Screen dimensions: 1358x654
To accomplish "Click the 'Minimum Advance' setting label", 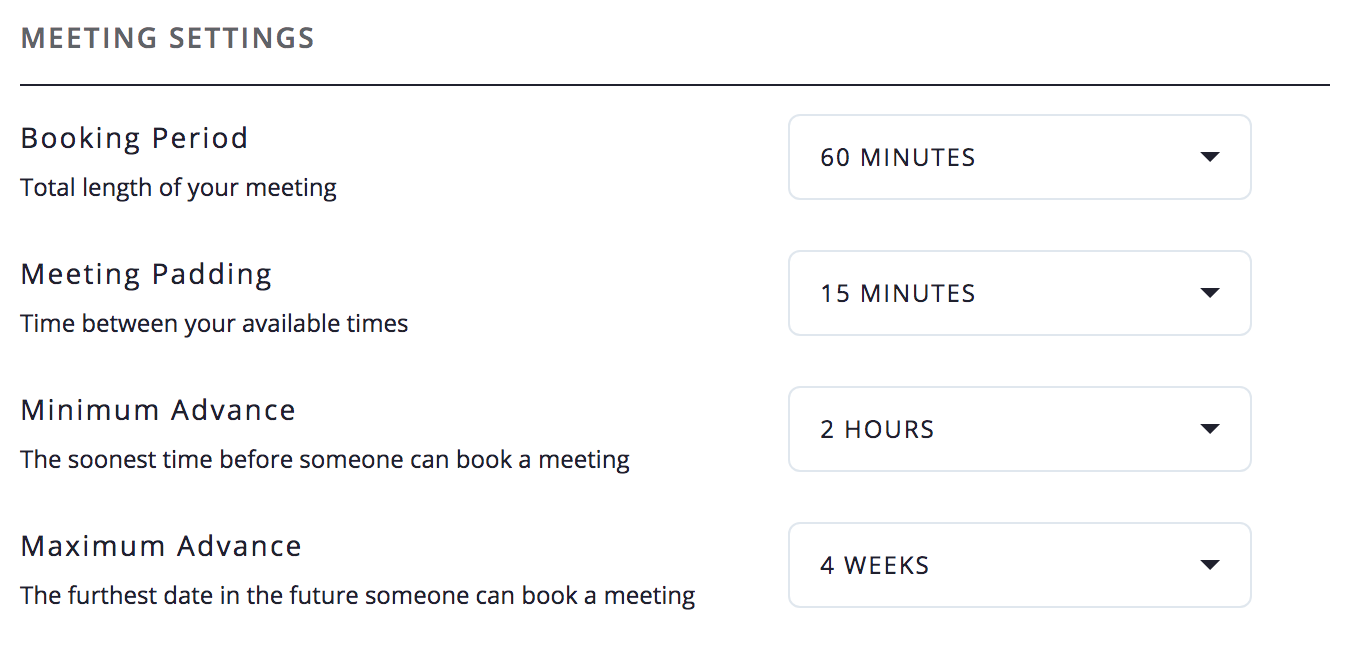I will pyautogui.click(x=158, y=410).
